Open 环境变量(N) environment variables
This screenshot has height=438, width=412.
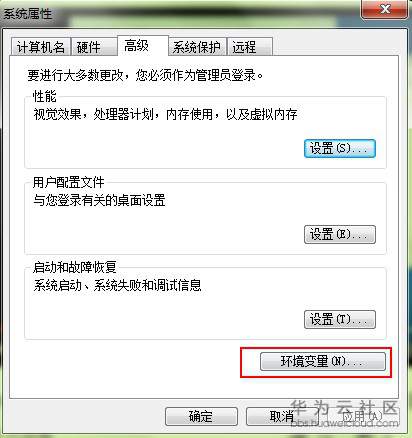[x=322, y=362]
